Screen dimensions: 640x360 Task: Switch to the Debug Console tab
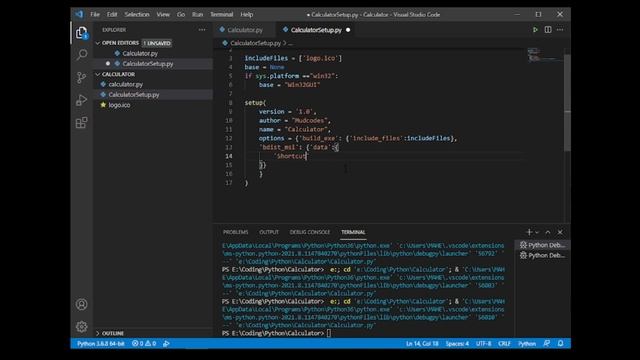coord(310,232)
